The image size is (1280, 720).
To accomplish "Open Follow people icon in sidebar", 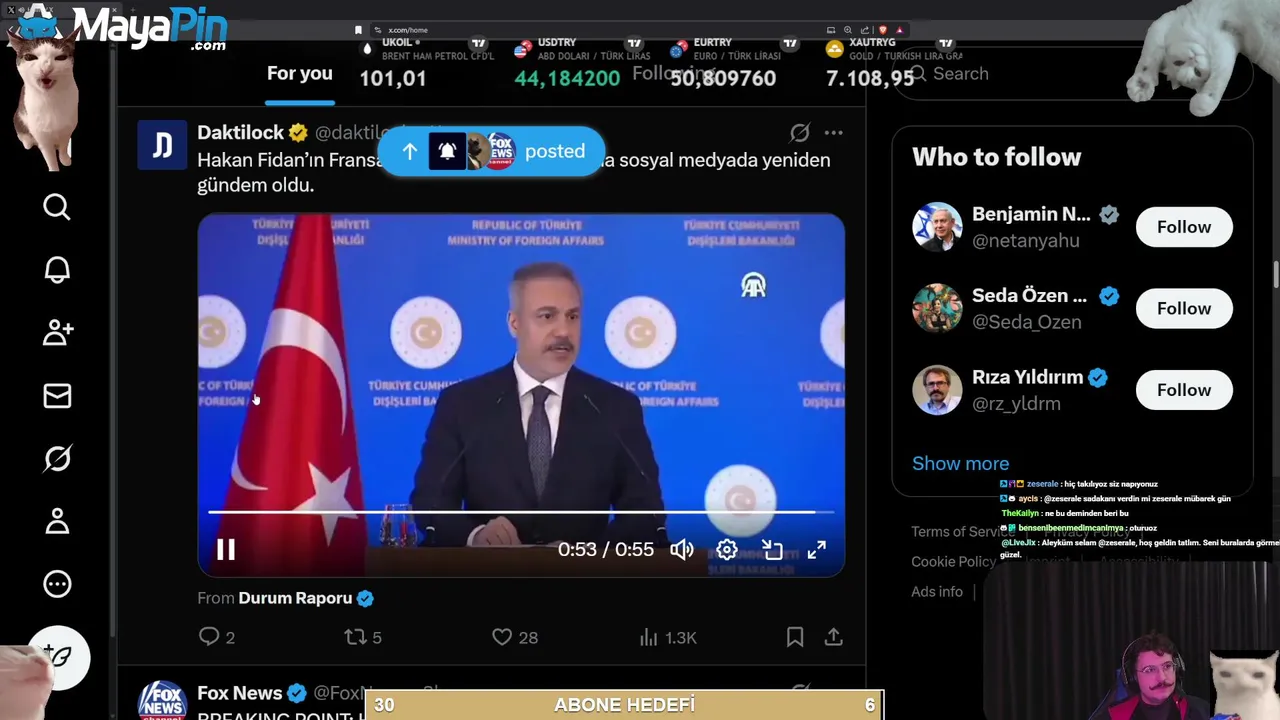I will pyautogui.click(x=57, y=333).
